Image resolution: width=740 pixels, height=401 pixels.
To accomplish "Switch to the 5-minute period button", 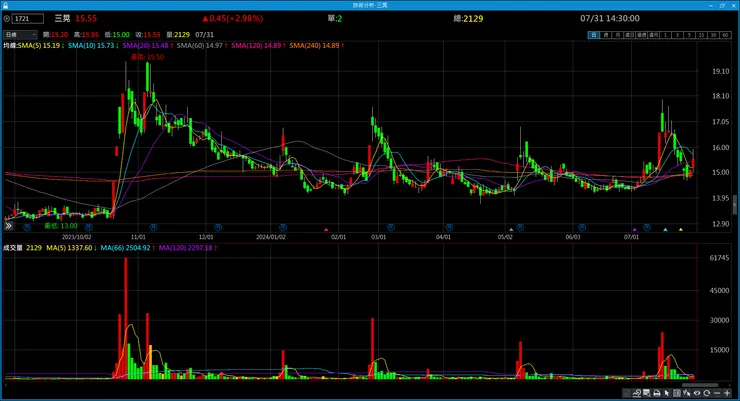I will point(689,35).
